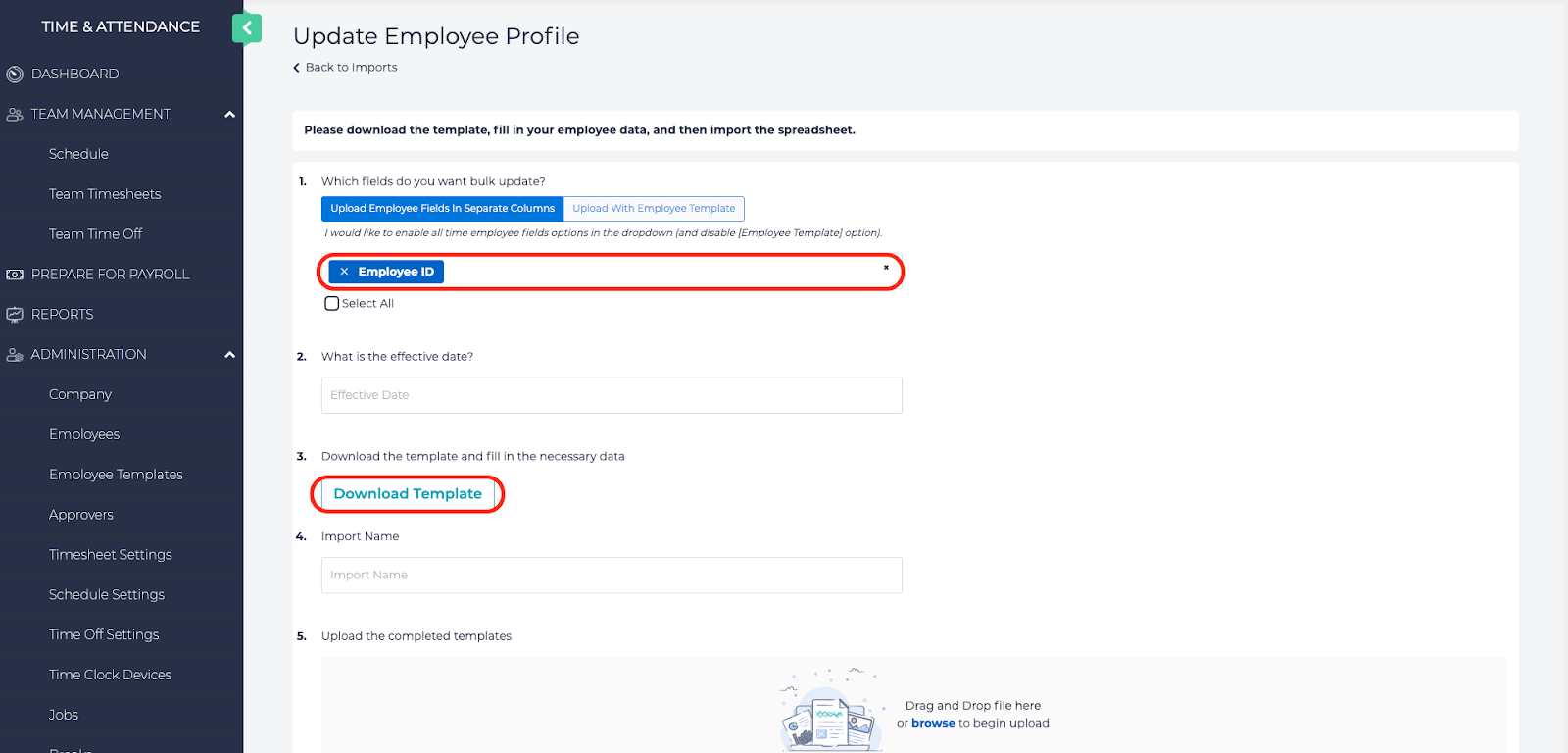Go to Timesheet Settings menu item
1568x753 pixels.
pos(110,555)
